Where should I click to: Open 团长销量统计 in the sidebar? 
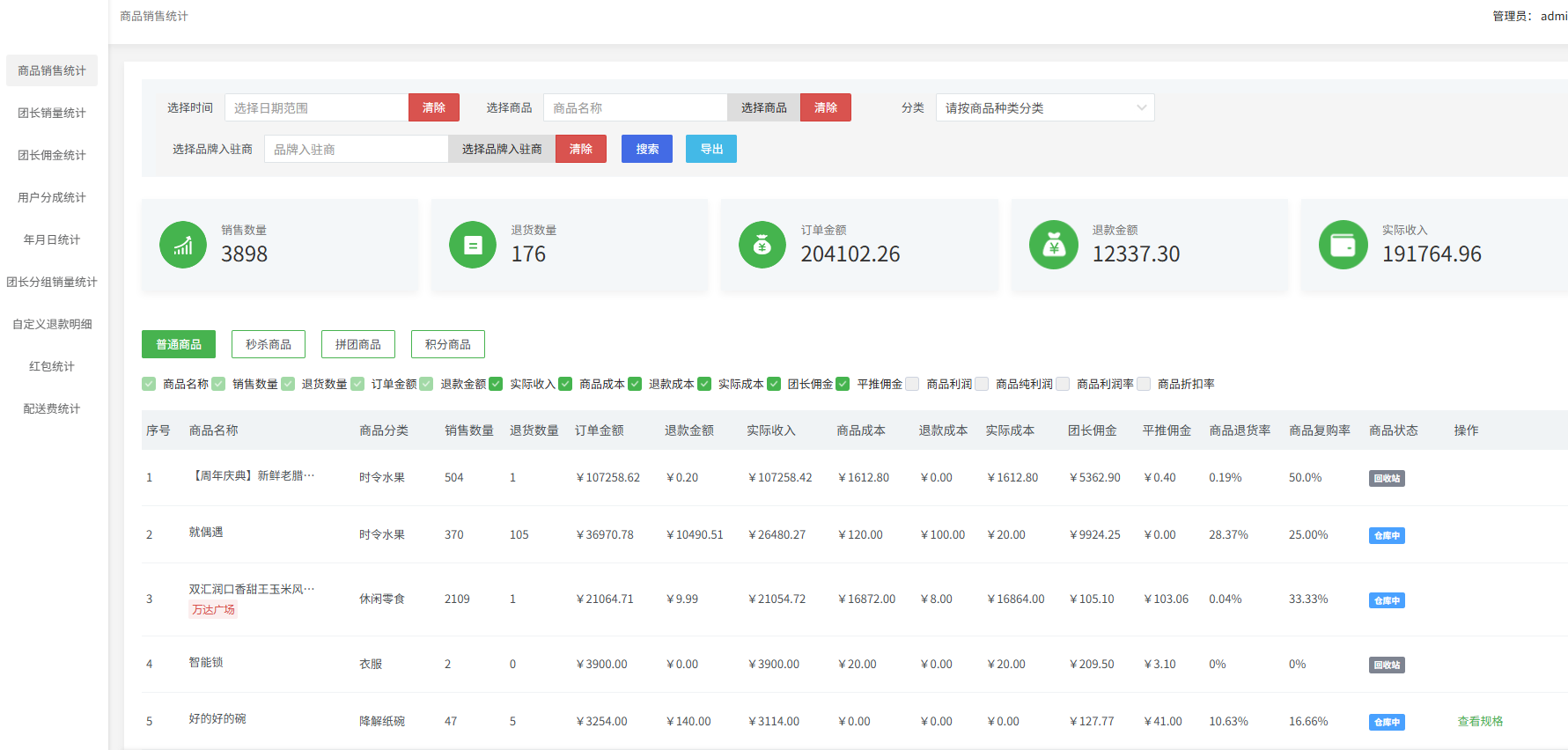point(52,113)
